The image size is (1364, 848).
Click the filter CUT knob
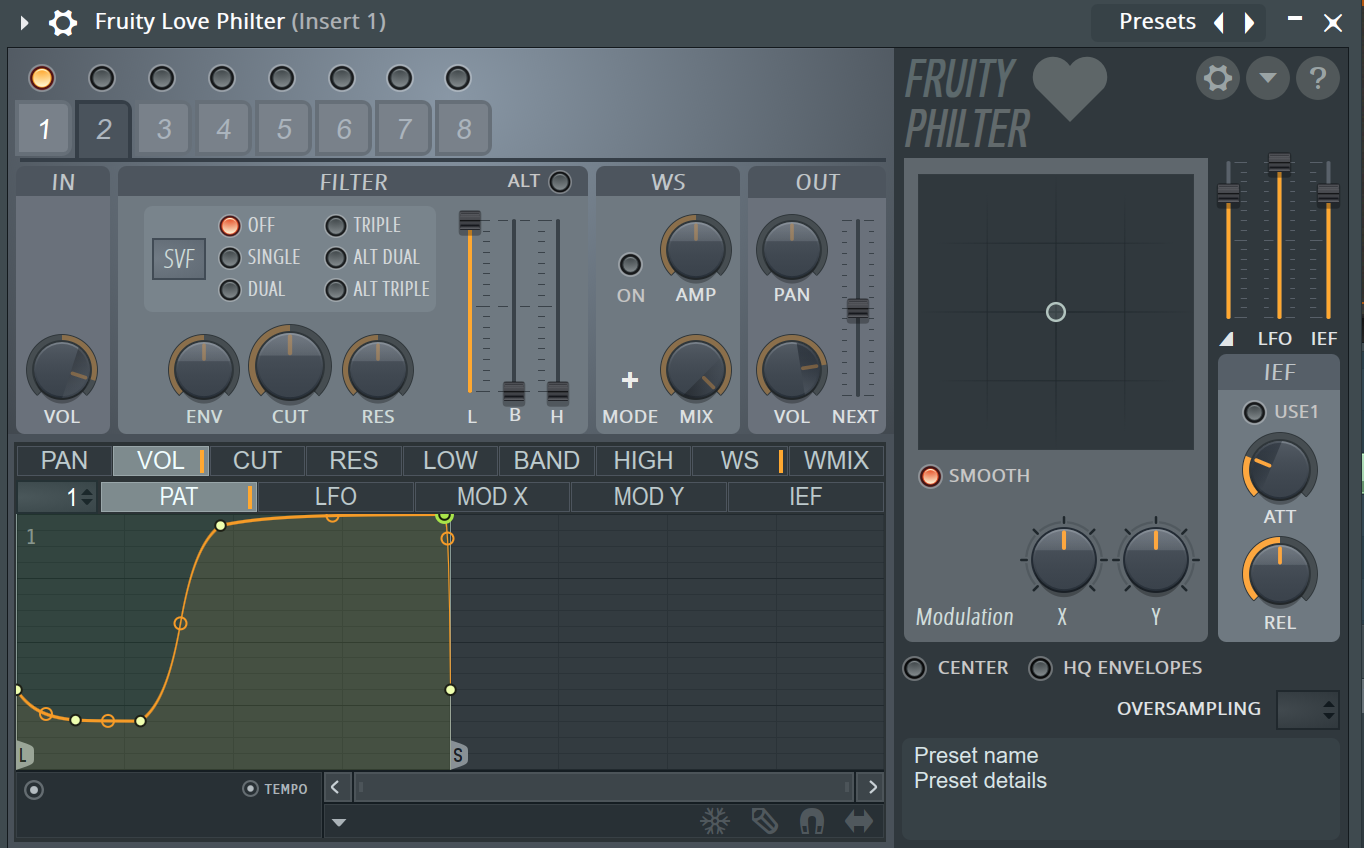coord(290,365)
